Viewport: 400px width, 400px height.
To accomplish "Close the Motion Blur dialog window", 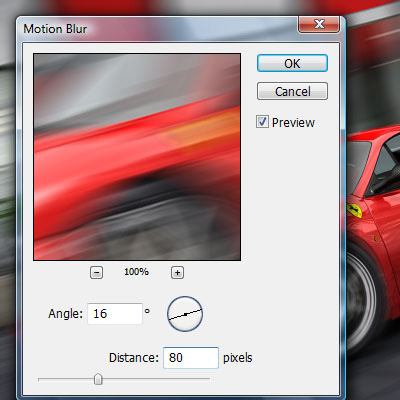I will (319, 24).
